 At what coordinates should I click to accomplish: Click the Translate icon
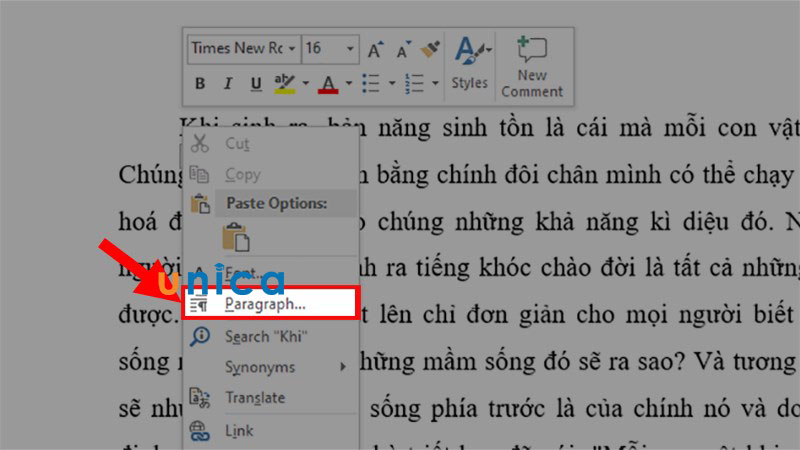point(199,398)
